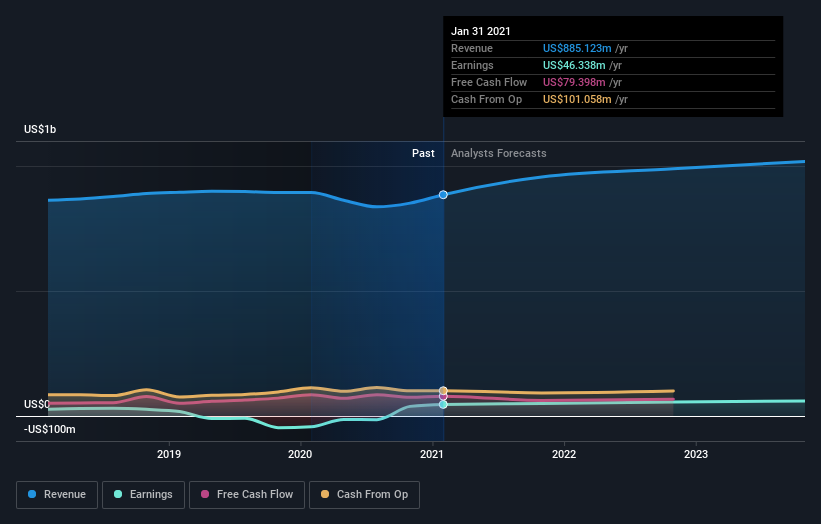
Task: Click the Earnings data point marker
Action: (x=443, y=405)
